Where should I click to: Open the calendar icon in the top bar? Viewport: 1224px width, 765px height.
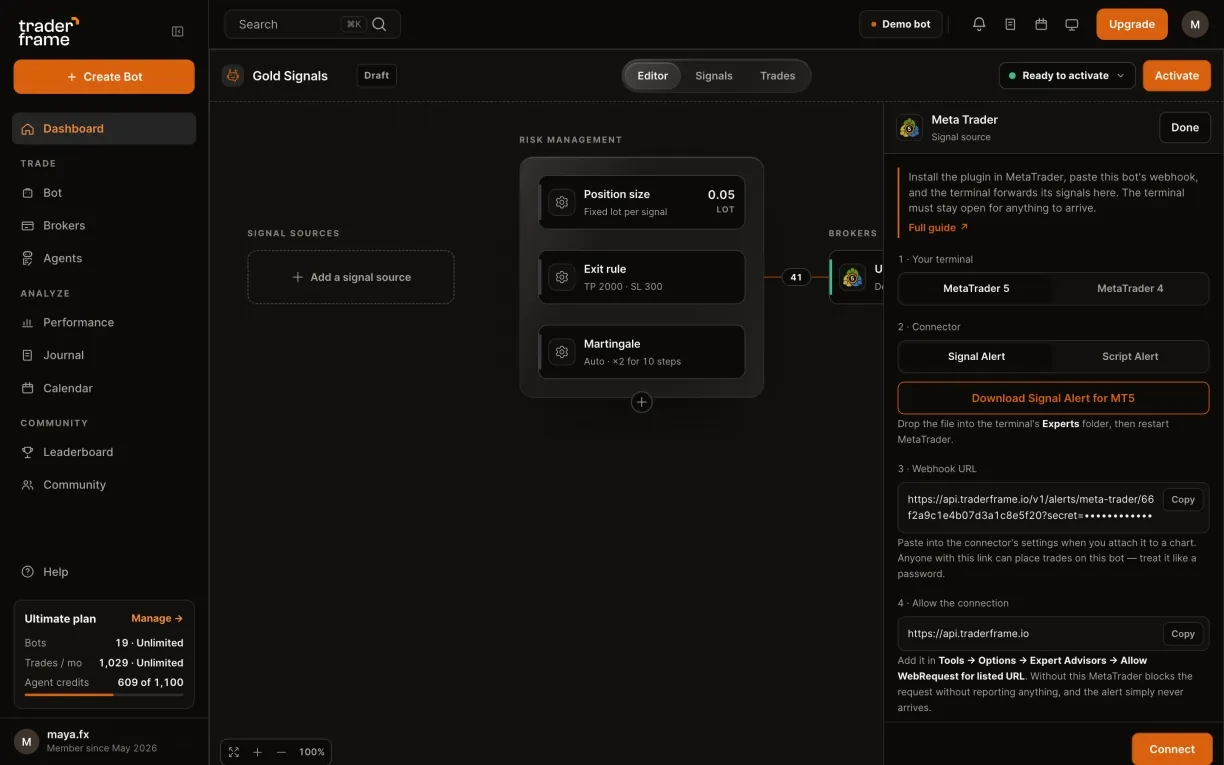click(1041, 24)
